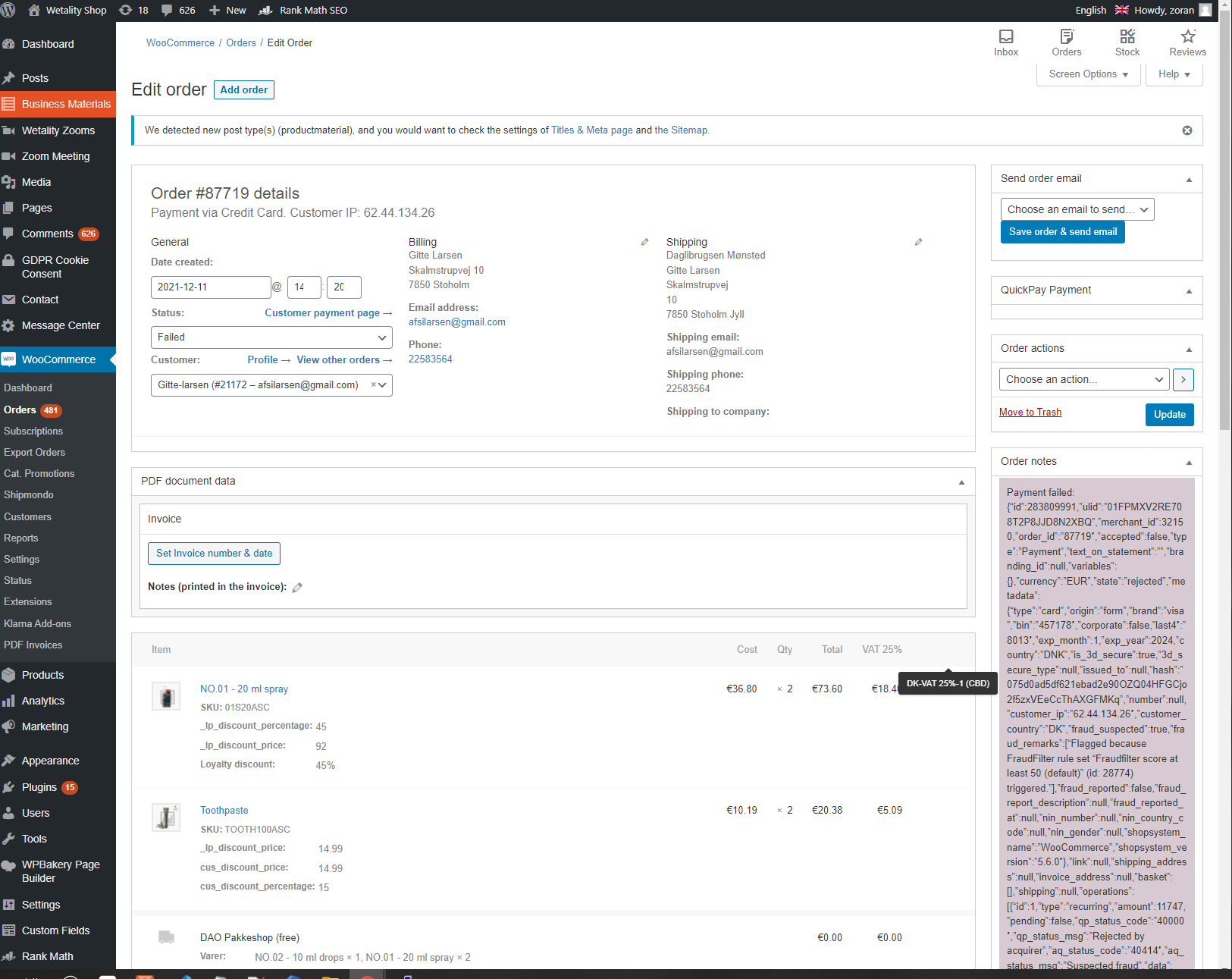
Task: Click the shipping address edit pencil
Action: 918,242
